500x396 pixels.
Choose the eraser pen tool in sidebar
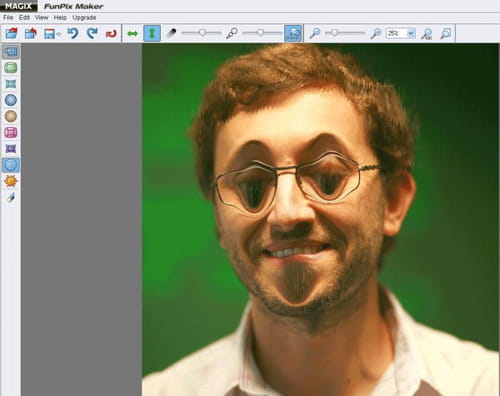(x=11, y=197)
